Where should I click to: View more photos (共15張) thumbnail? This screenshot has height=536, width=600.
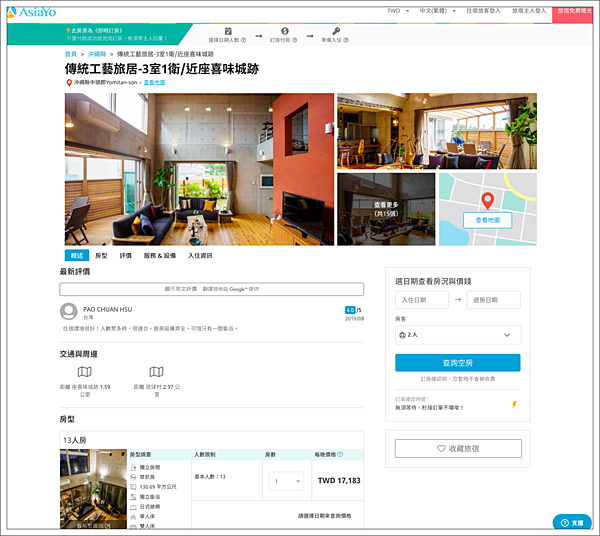[386, 209]
